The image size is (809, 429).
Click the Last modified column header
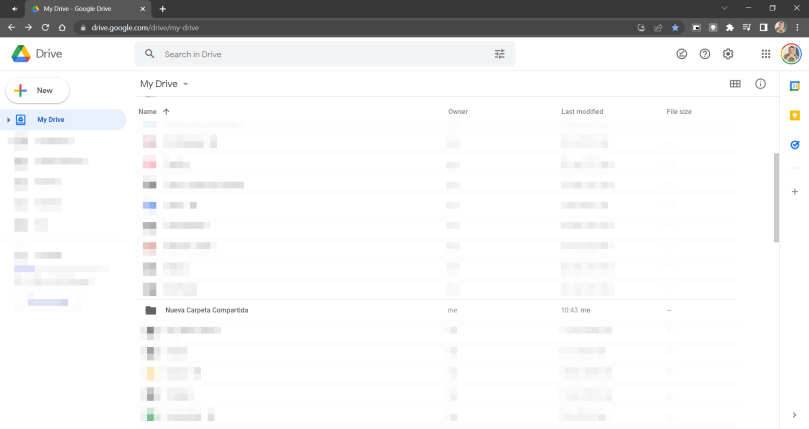pos(582,112)
